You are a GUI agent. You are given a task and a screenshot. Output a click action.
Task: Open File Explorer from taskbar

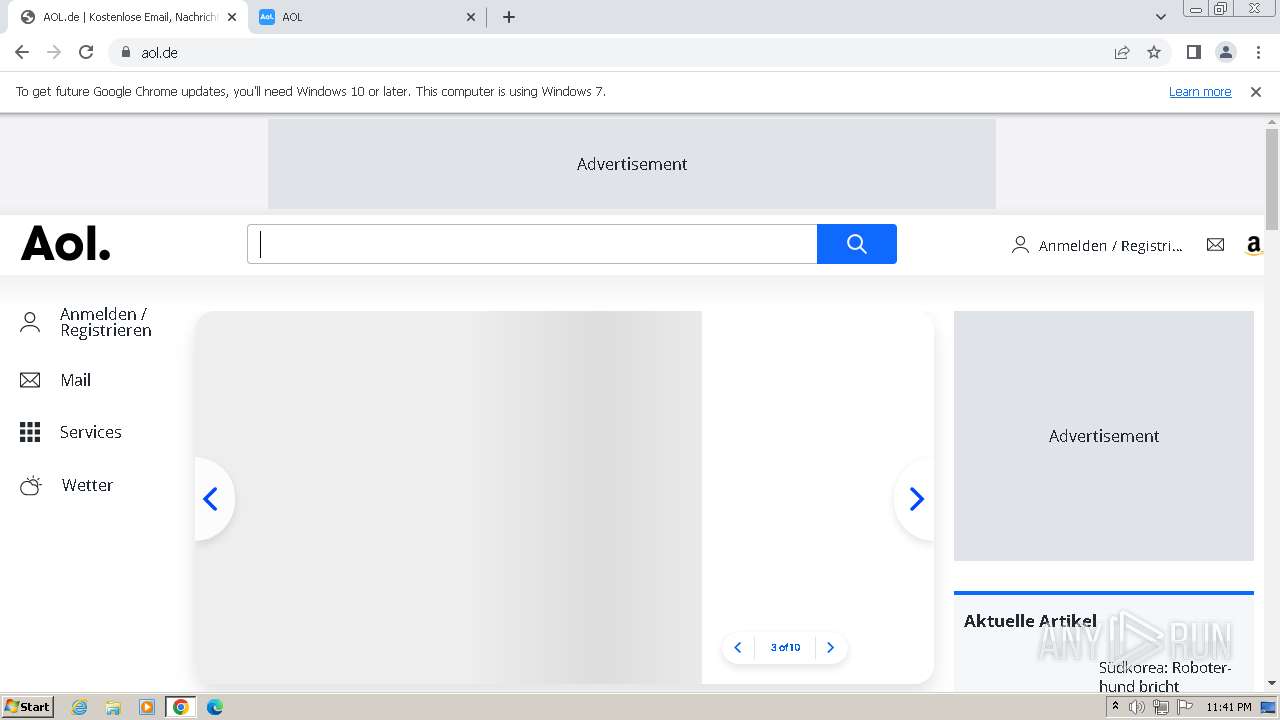(113, 707)
